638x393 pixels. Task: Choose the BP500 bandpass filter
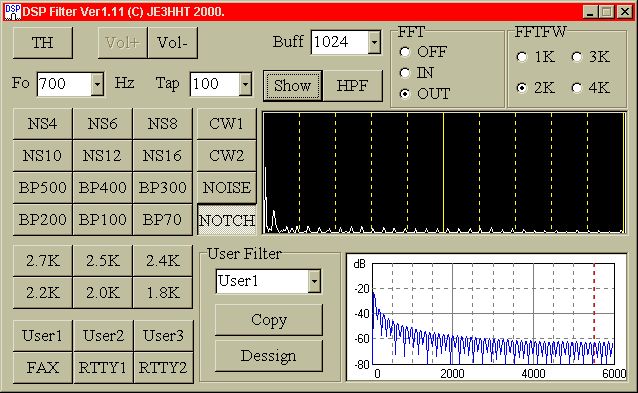(x=43, y=188)
